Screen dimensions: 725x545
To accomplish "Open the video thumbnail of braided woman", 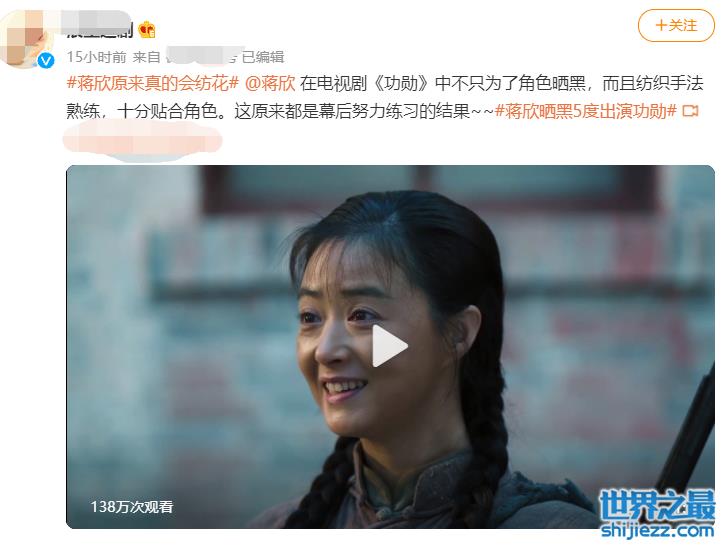I will [x=390, y=347].
